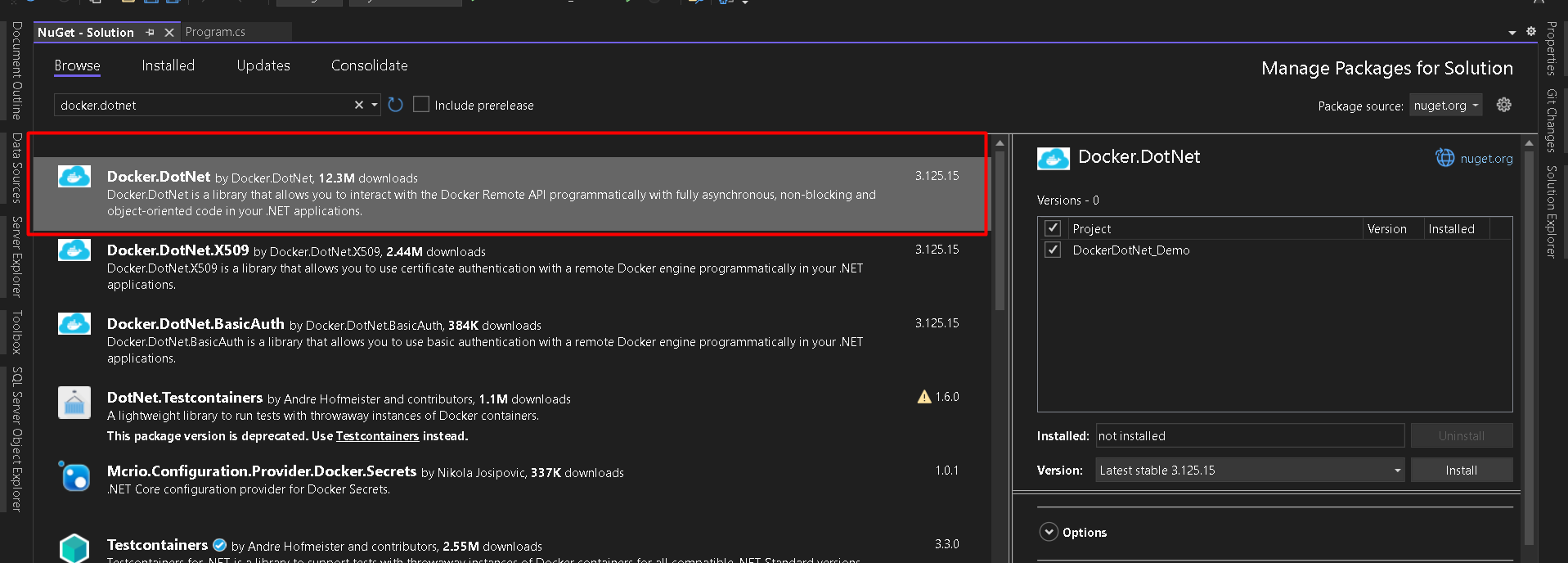
Task: Open the Properties side panel
Action: (x=1551, y=48)
